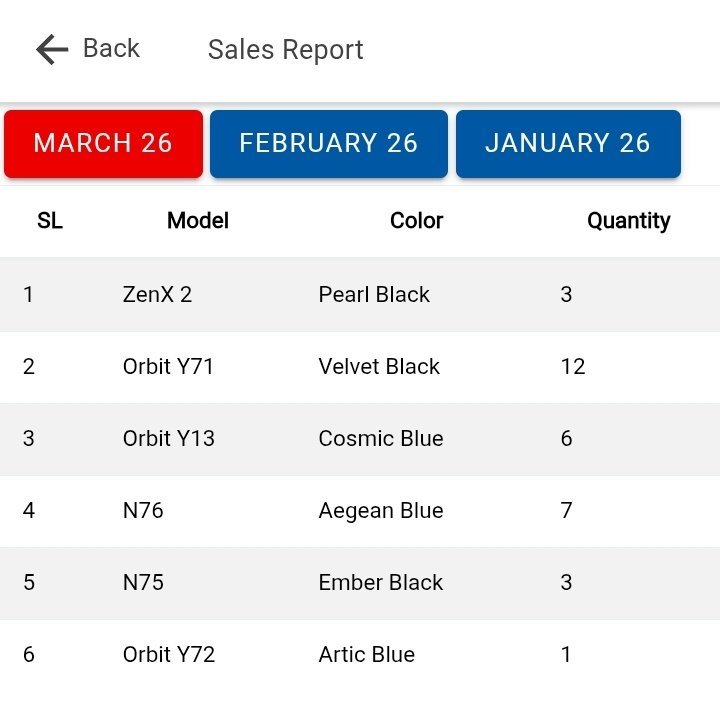Screen dimensions: 720x706
Task: Click the Sales Report title
Action: click(x=285, y=49)
